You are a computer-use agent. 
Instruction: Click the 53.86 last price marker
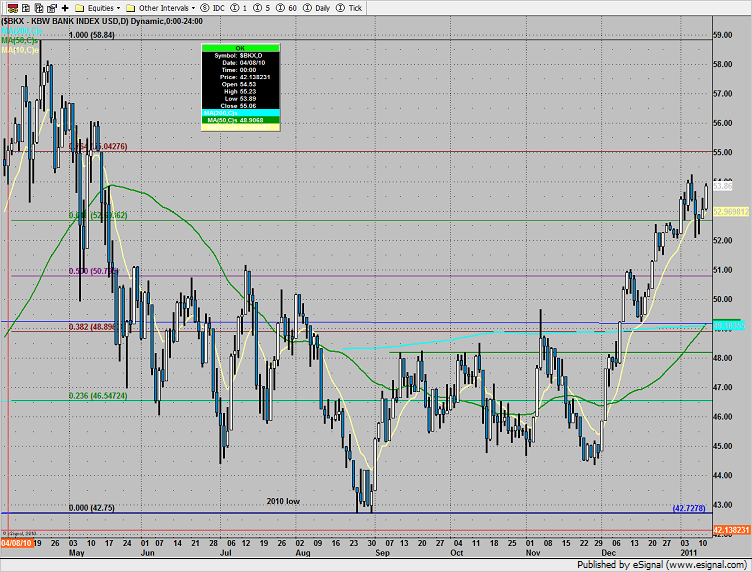coord(723,186)
